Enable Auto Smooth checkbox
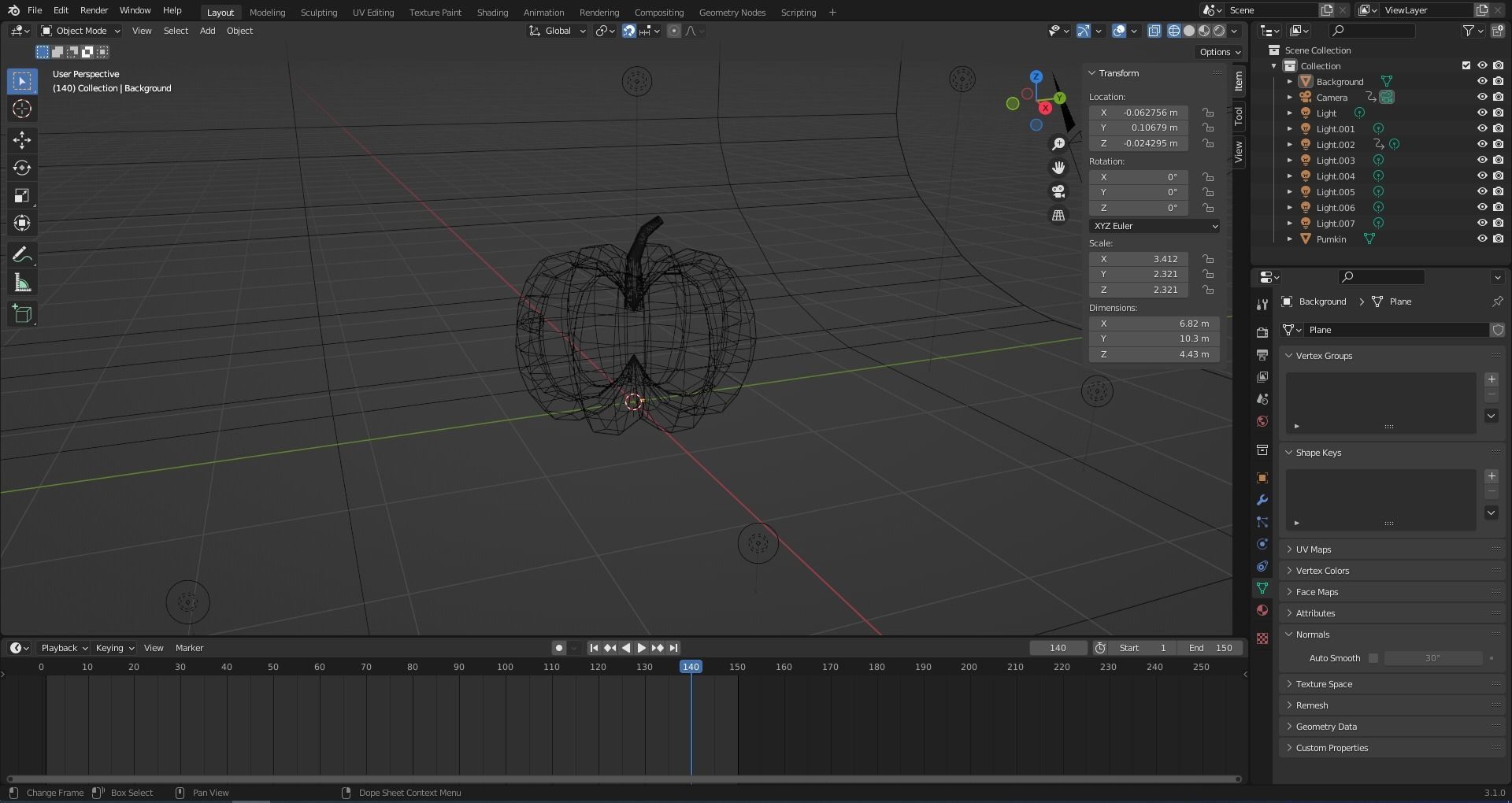This screenshot has width=1512, height=803. (1373, 658)
